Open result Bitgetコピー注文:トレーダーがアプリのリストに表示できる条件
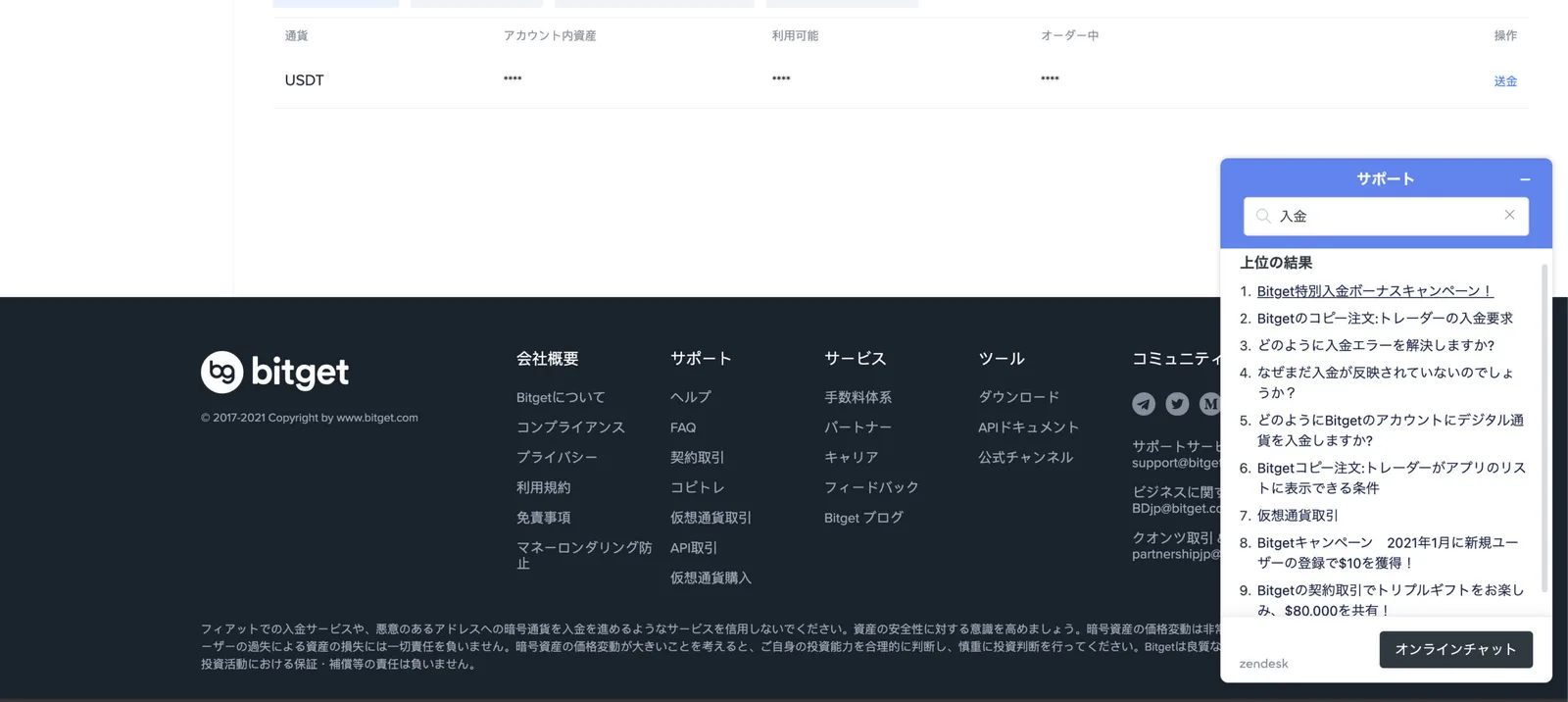 coord(1392,477)
